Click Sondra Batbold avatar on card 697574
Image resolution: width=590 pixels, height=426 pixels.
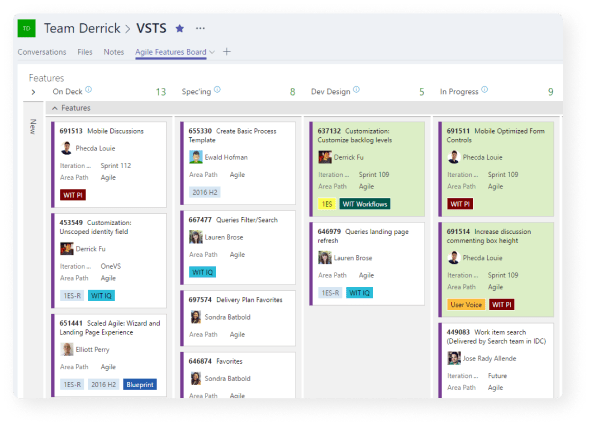[x=196, y=317]
